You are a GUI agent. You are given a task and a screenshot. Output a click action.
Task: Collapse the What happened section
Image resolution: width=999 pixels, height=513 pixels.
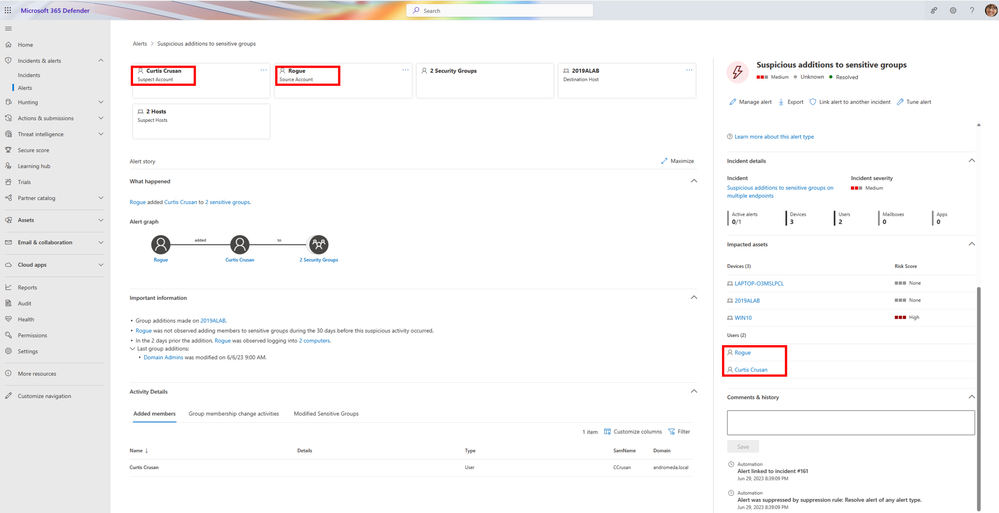694,181
